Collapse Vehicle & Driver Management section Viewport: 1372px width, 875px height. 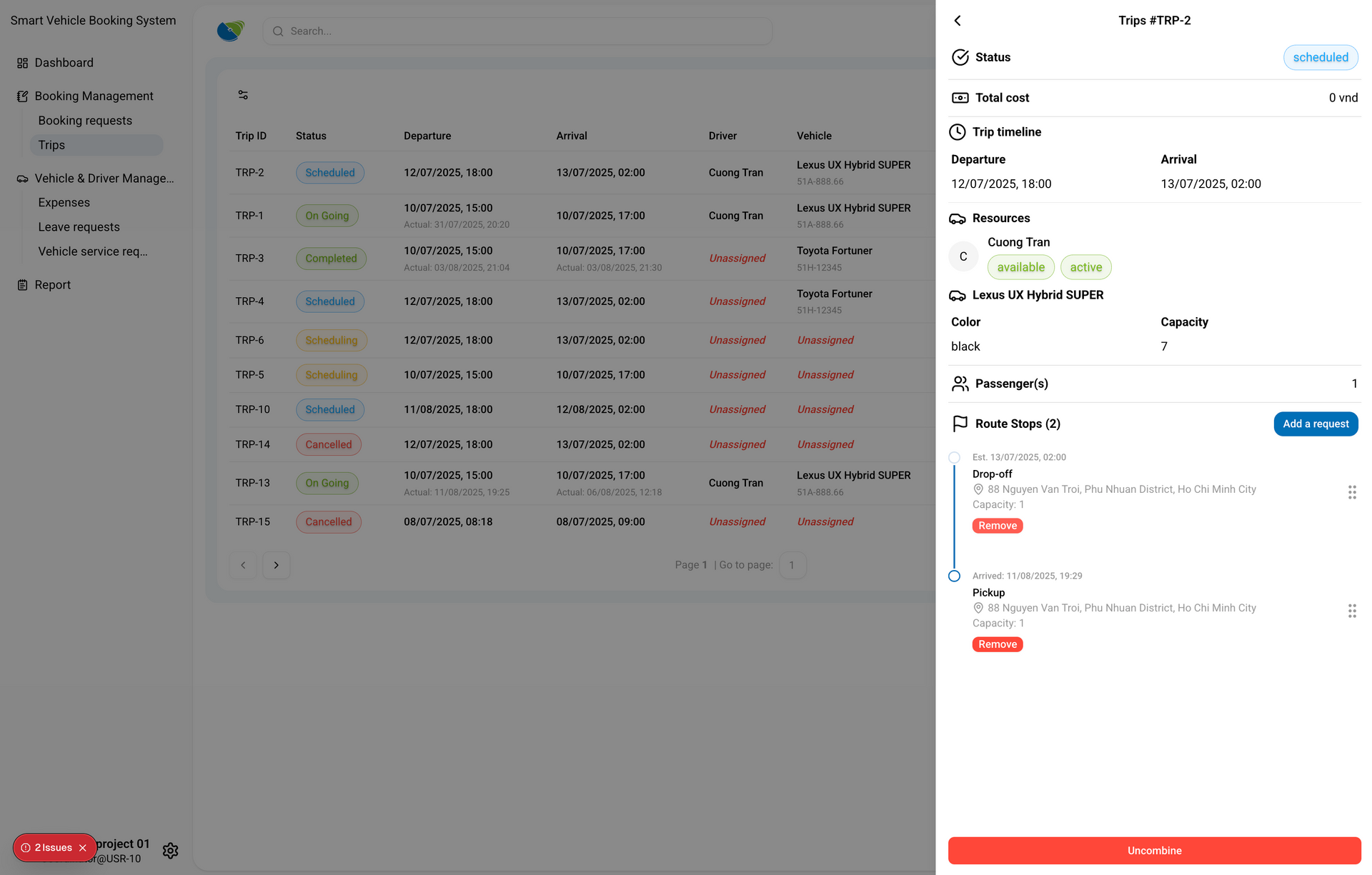[104, 179]
